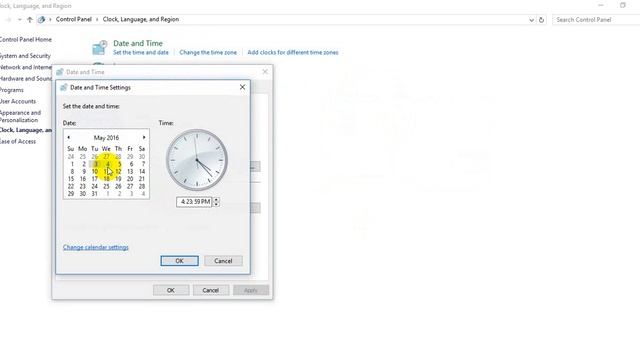This screenshot has width=640, height=360.
Task: Open Programs category in sidebar
Action: (x=12, y=90)
